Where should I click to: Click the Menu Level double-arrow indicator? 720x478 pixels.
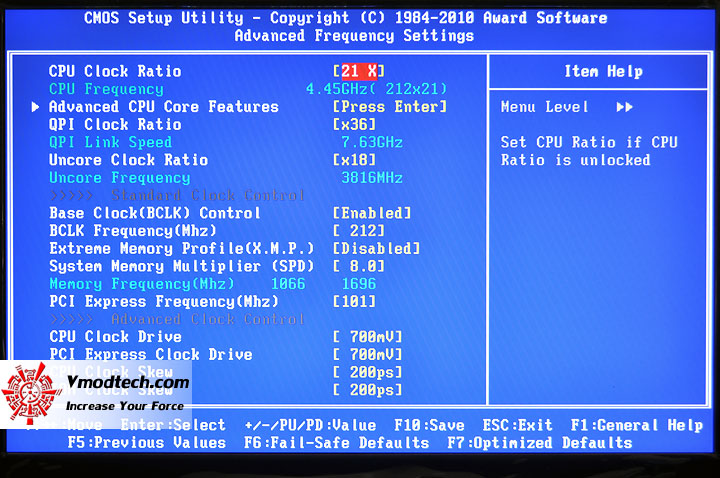[x=624, y=107]
